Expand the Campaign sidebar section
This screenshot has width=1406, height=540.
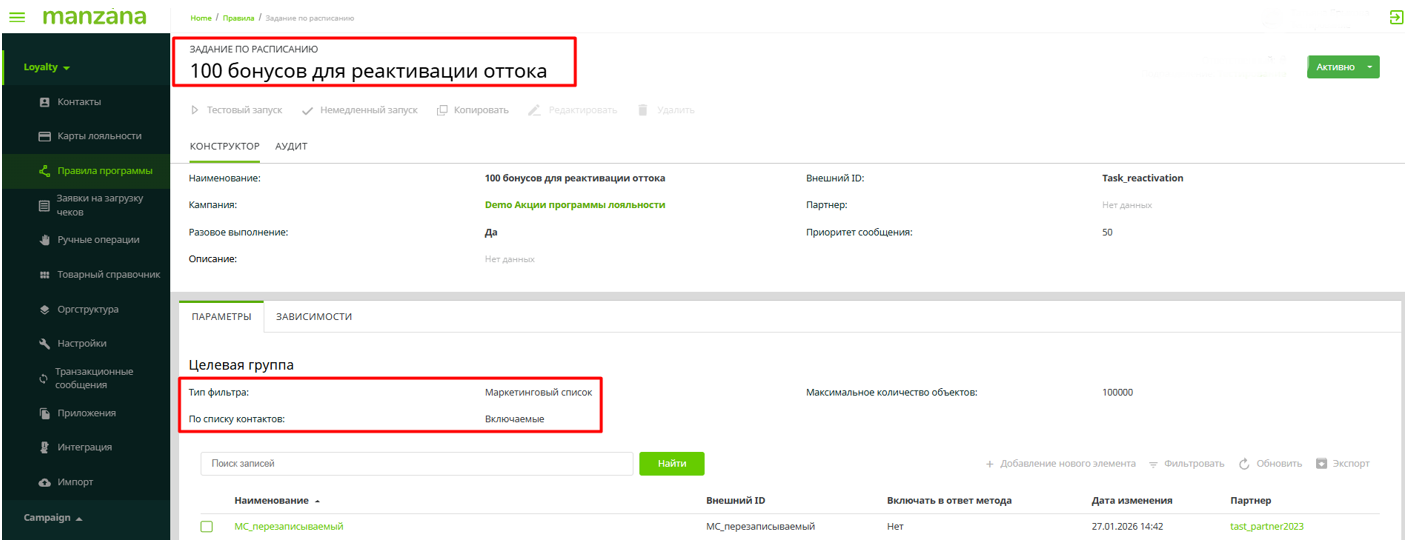[x=53, y=518]
